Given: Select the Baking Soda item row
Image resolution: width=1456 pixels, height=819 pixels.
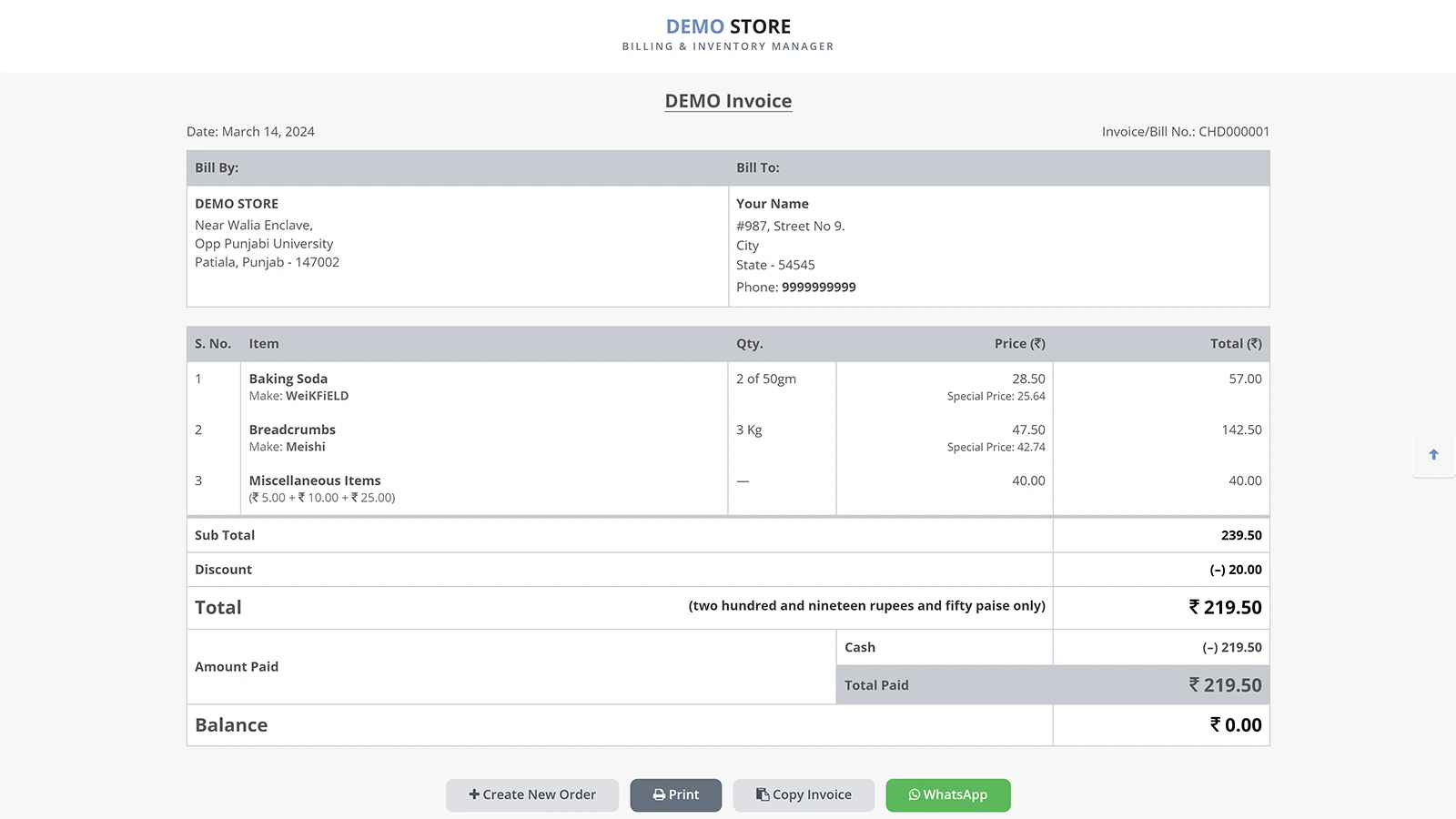Looking at the screenshot, I should tap(288, 379).
